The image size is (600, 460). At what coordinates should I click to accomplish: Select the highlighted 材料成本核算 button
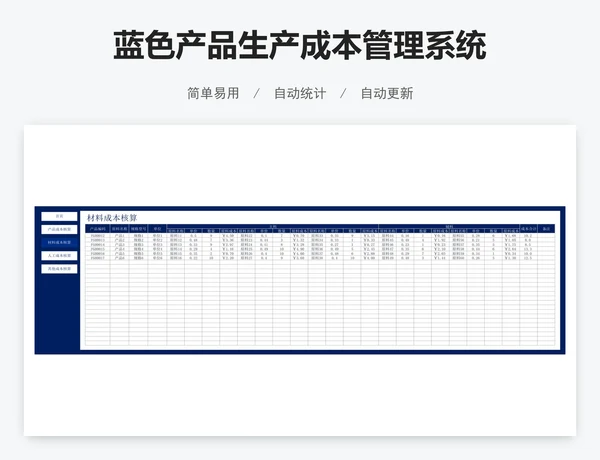(x=59, y=242)
